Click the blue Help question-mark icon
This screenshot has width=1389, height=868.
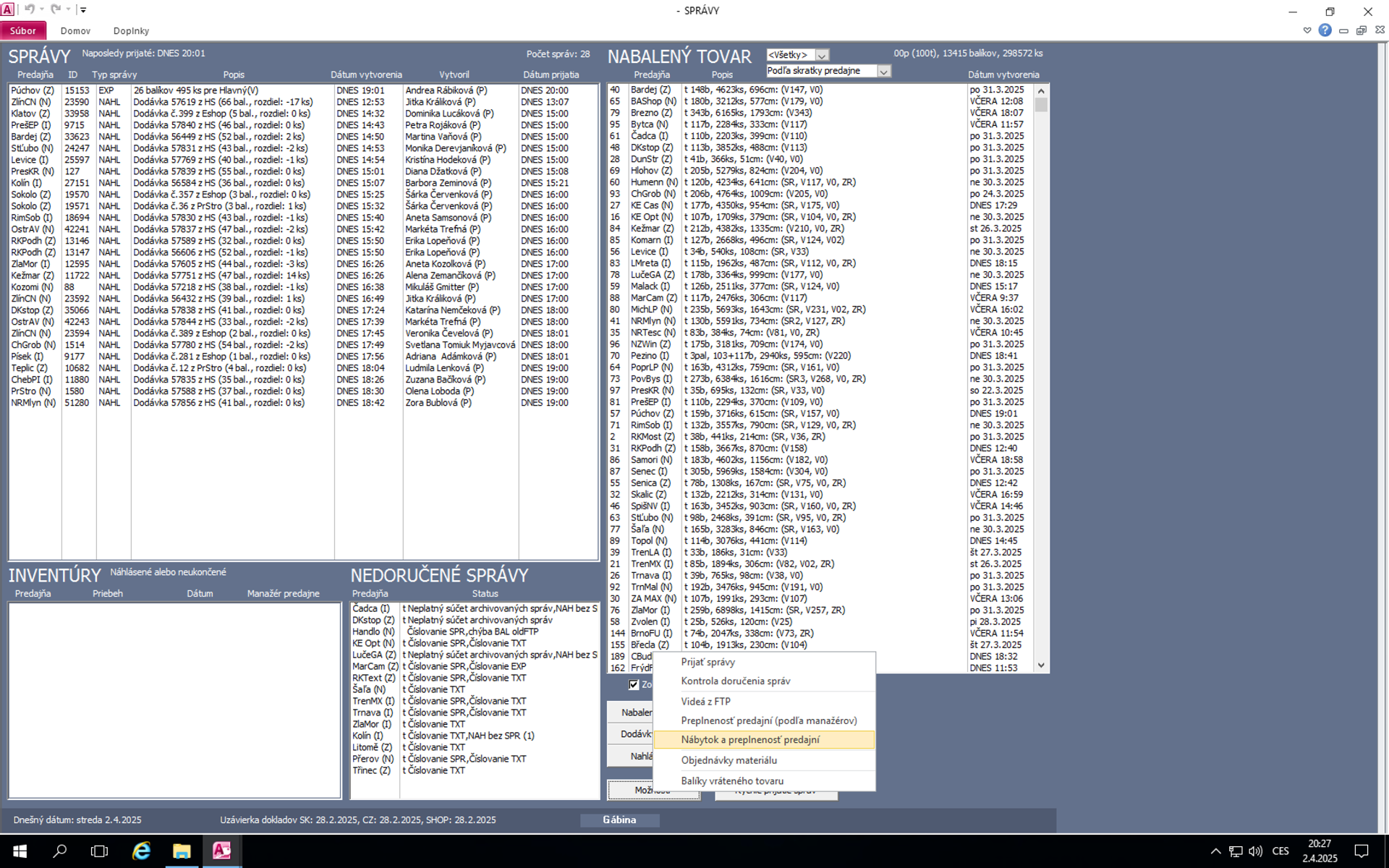(x=1325, y=30)
